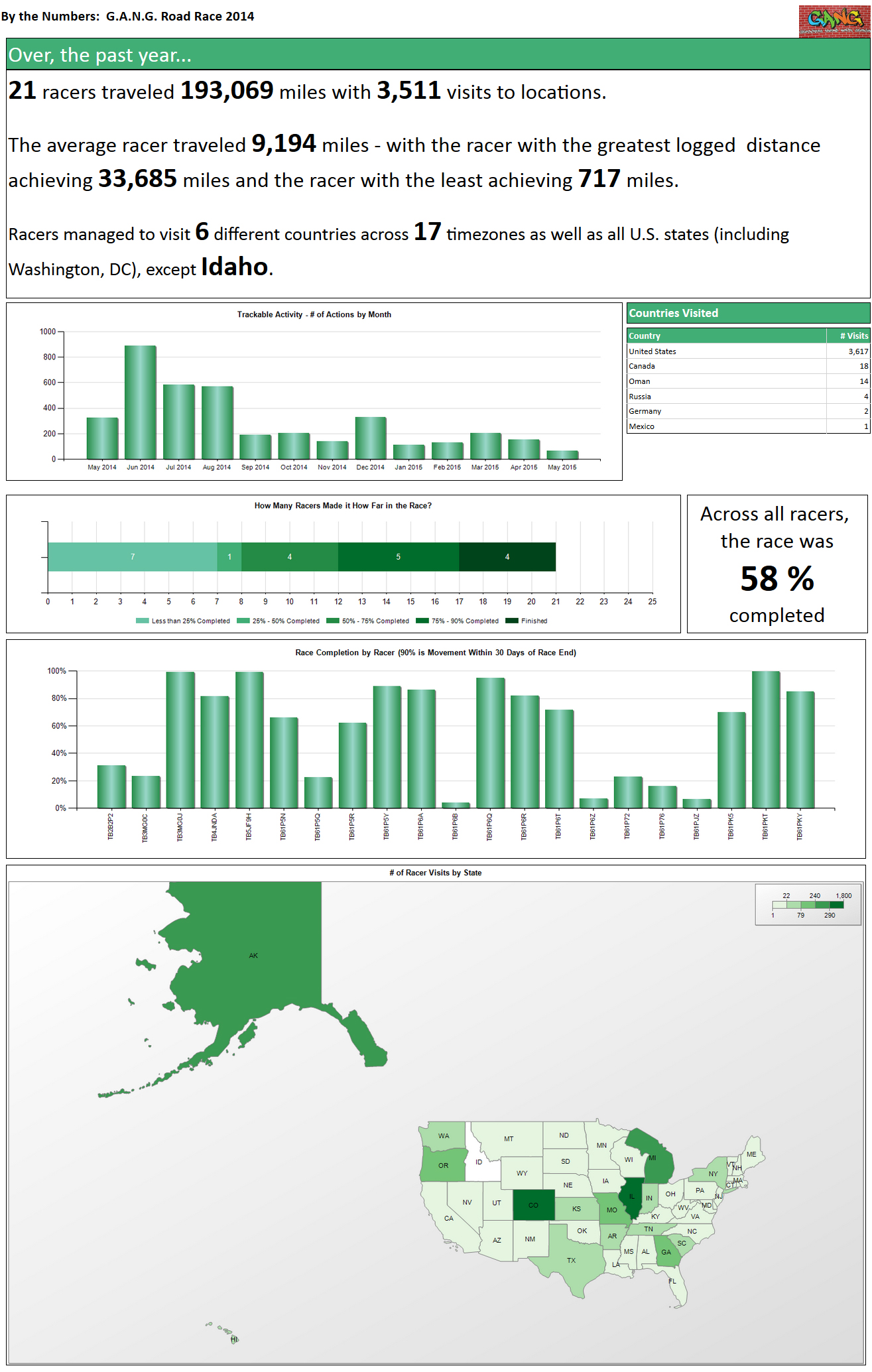The width and height of the screenshot is (872, 1372).
Task: Select Alaska on the state map
Action: pos(253,956)
